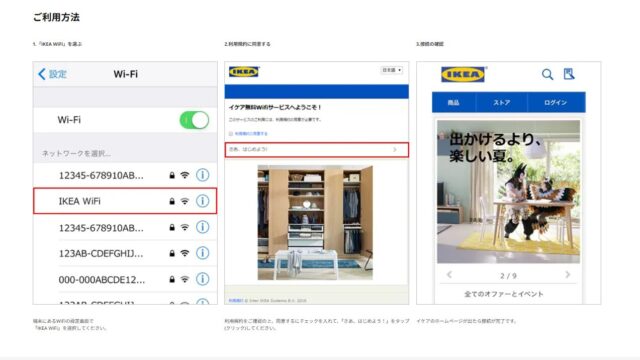Select the IKEA WiFi network
Image resolution: width=640 pixels, height=360 pixels.
pyautogui.click(x=125, y=201)
